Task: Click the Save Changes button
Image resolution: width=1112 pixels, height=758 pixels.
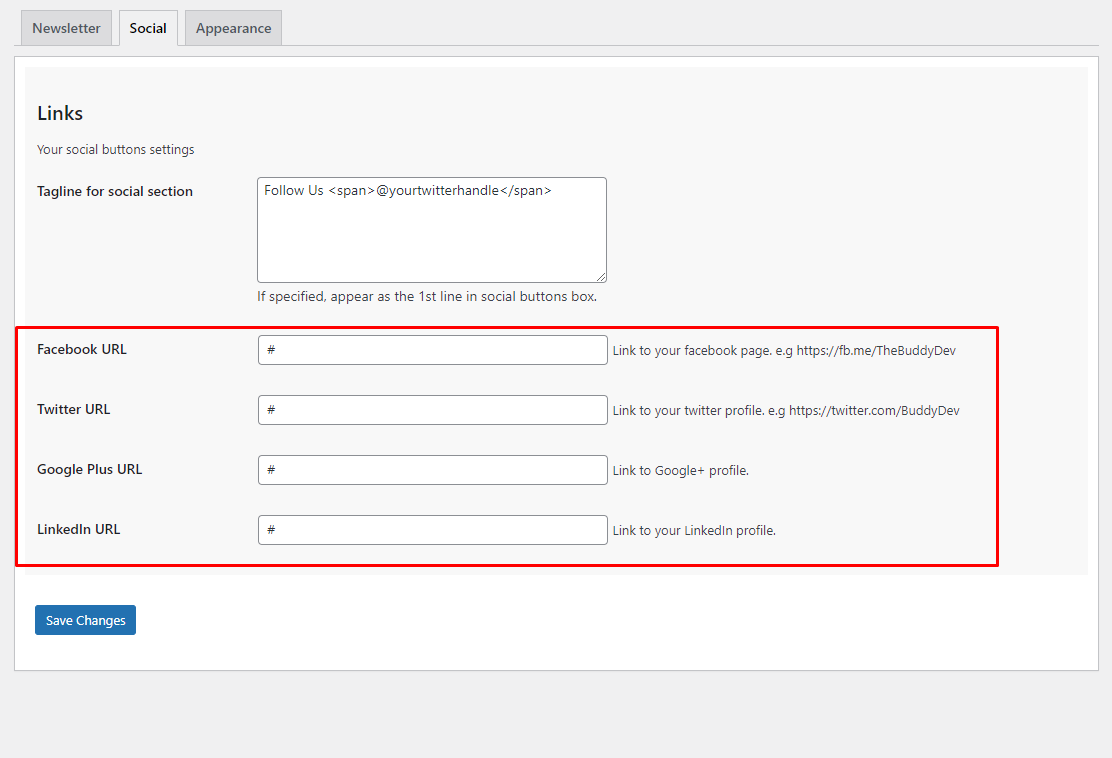Action: (x=85, y=620)
